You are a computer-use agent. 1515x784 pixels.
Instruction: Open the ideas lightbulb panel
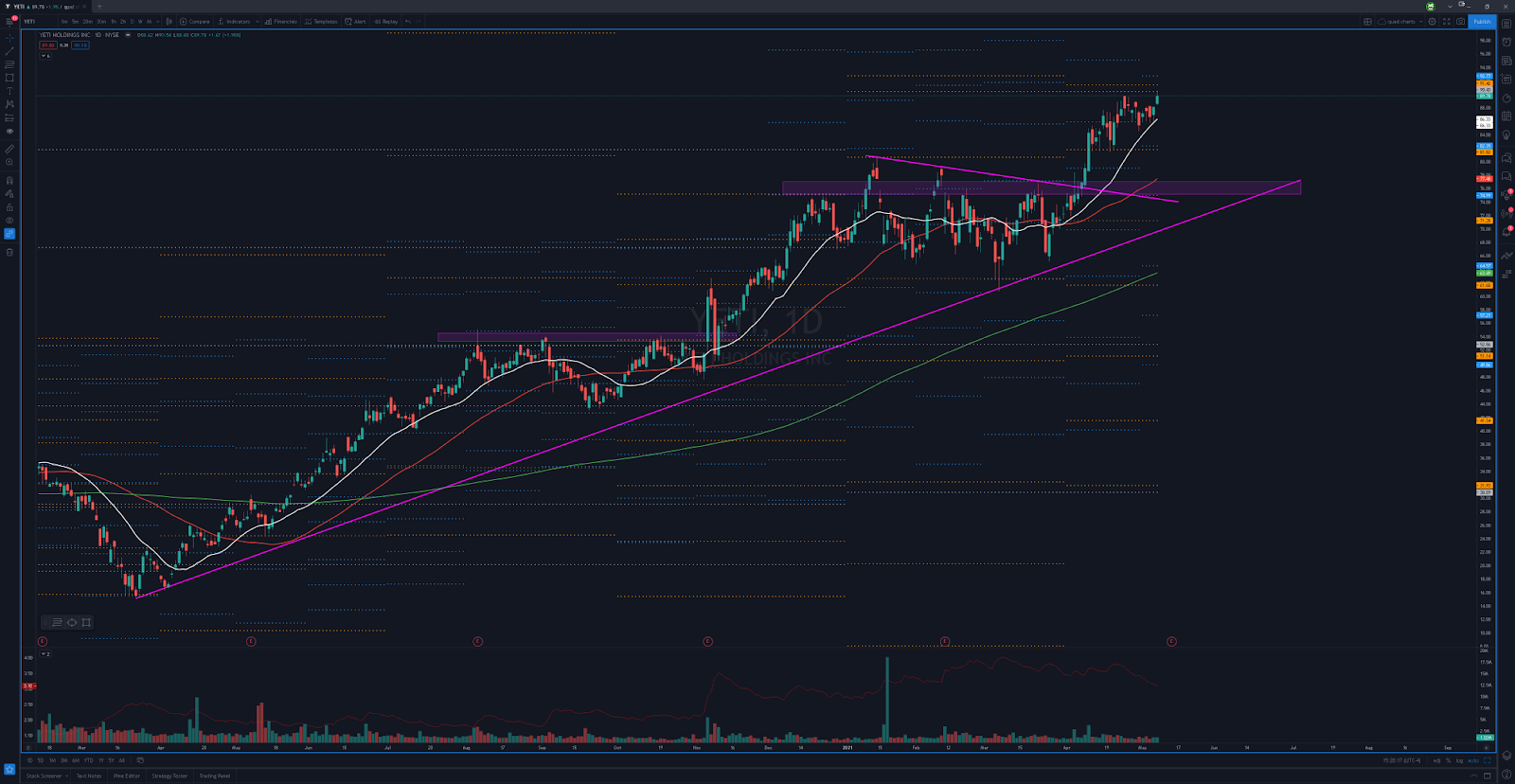(x=1506, y=135)
